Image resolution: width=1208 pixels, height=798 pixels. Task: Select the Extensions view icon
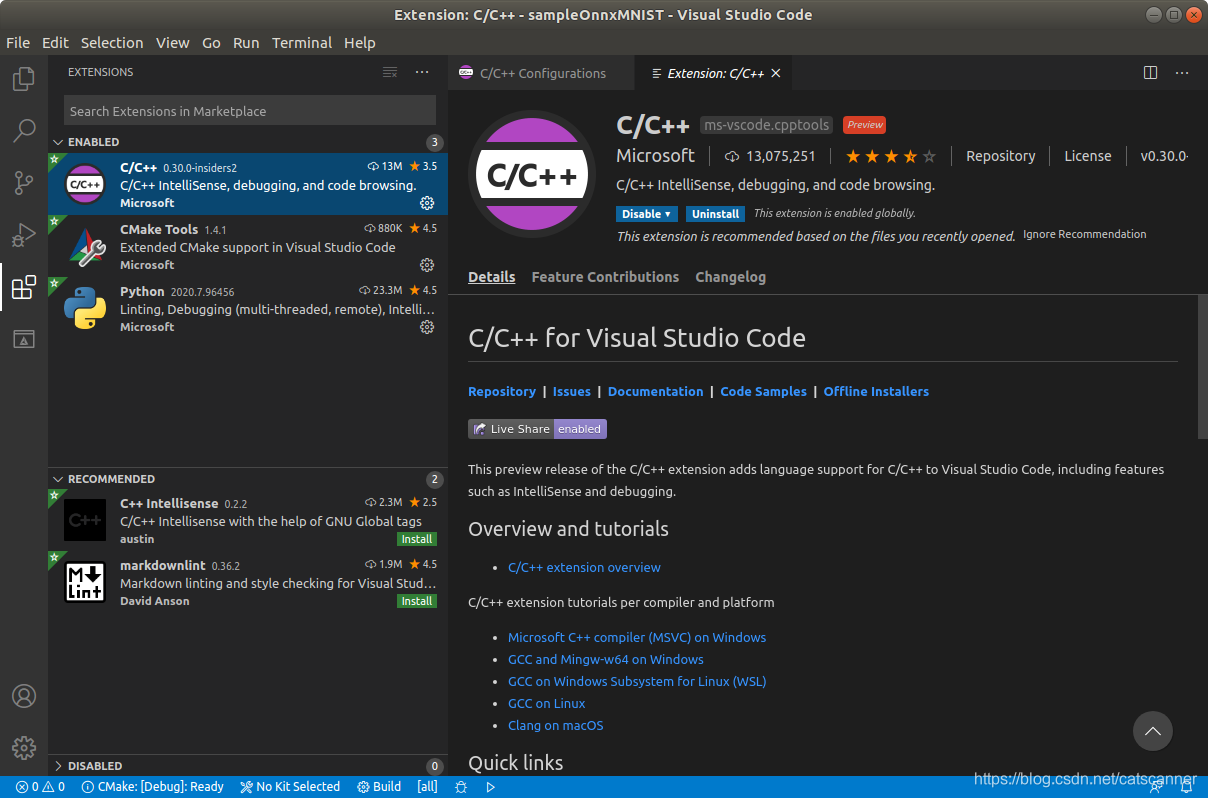(24, 288)
